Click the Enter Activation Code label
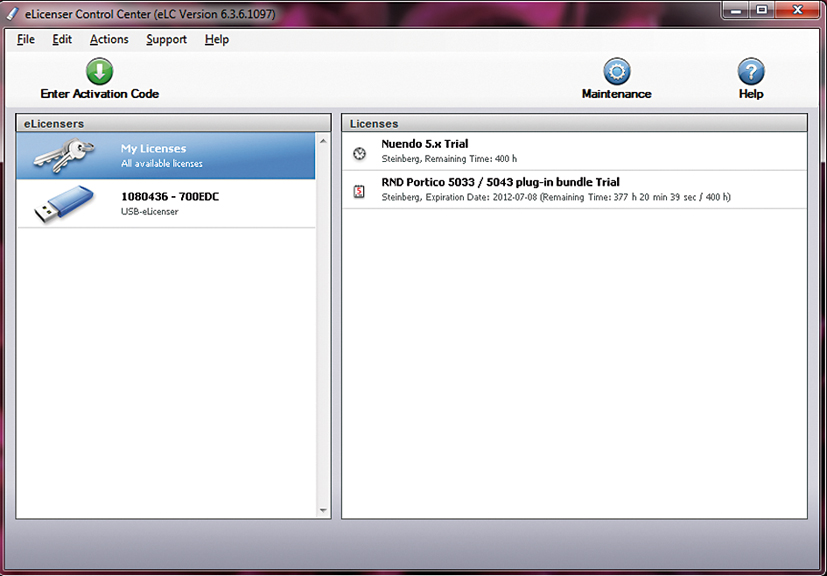This screenshot has height=576, width=827. [x=100, y=94]
